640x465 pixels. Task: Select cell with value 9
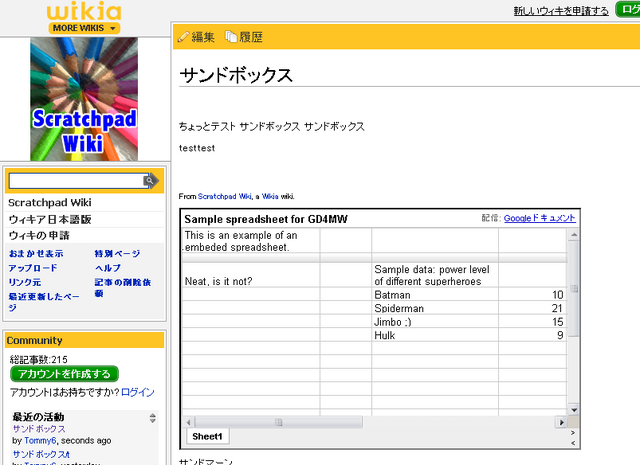pos(532,335)
